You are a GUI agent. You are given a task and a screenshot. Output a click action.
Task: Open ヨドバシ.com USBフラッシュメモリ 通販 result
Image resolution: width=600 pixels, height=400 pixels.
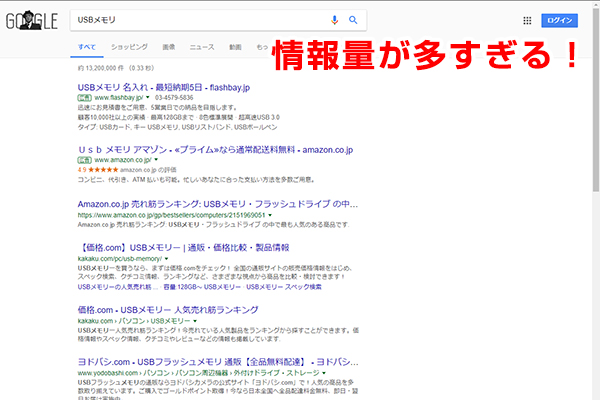(218, 362)
